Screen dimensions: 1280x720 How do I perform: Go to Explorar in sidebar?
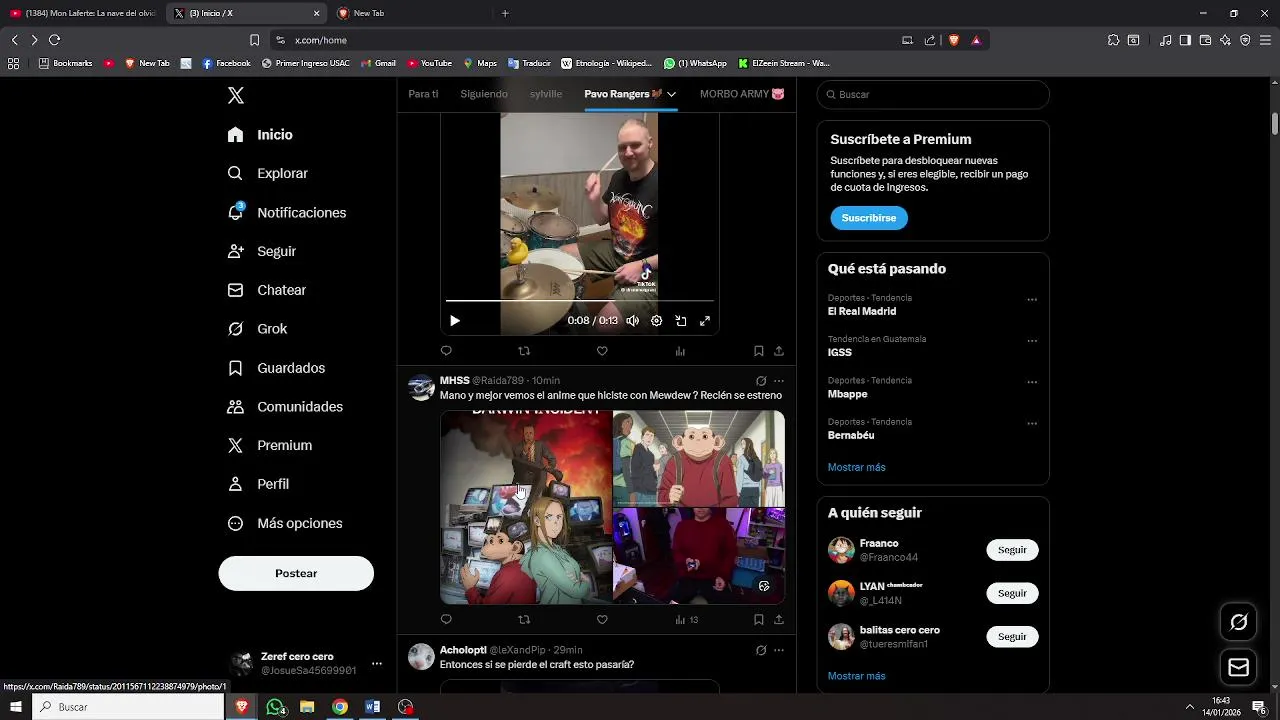click(x=268, y=173)
